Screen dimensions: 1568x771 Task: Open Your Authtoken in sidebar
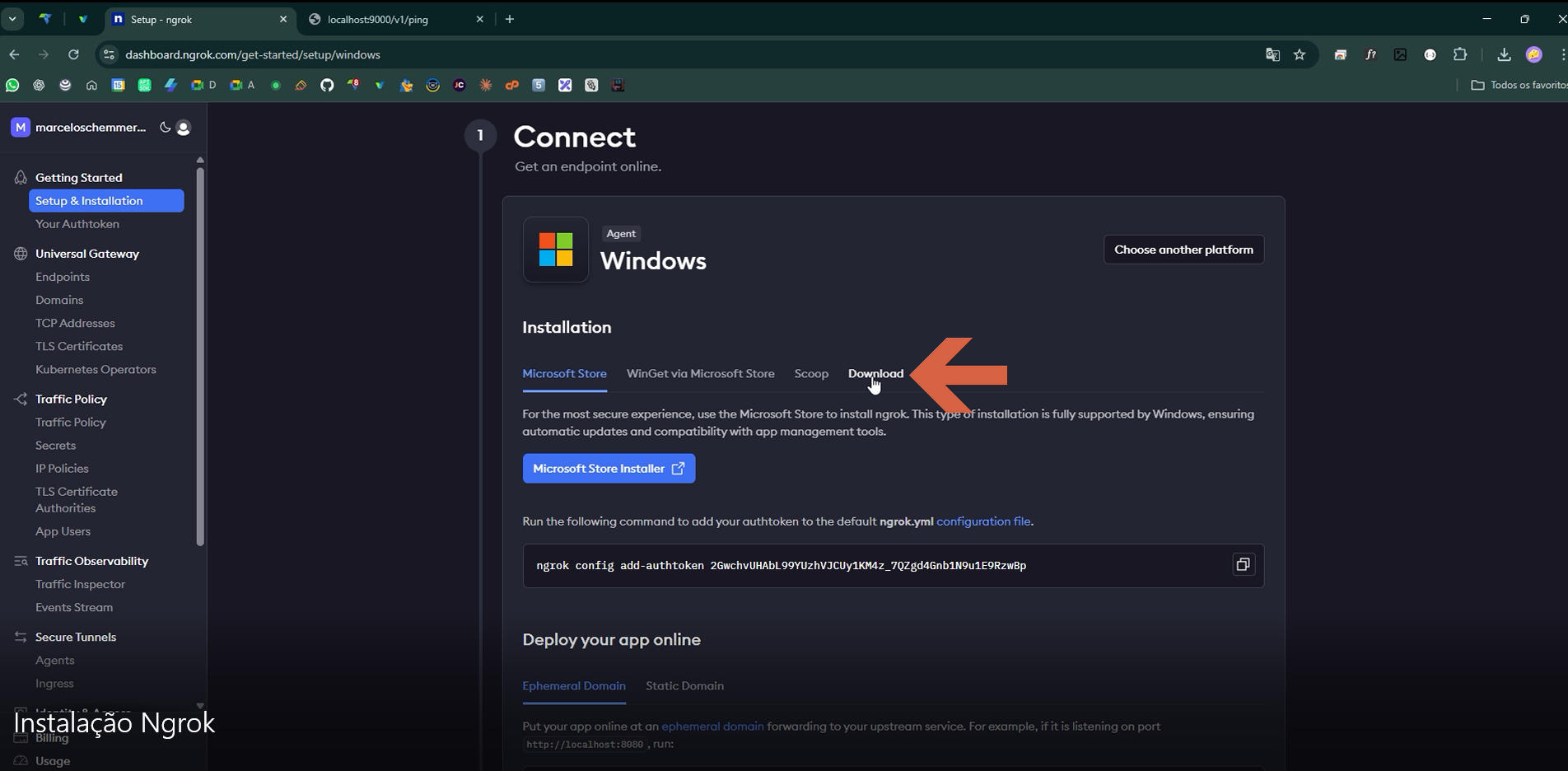77,224
